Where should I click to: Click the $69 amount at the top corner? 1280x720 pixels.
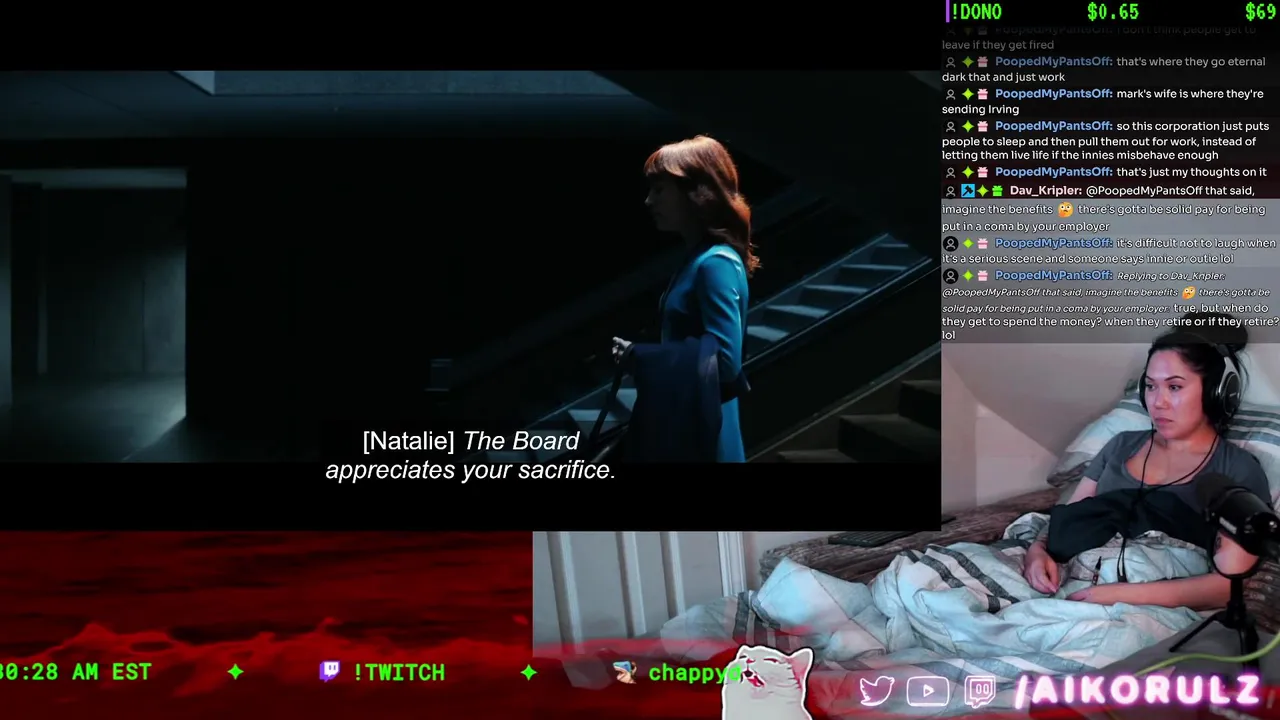coord(1260,12)
